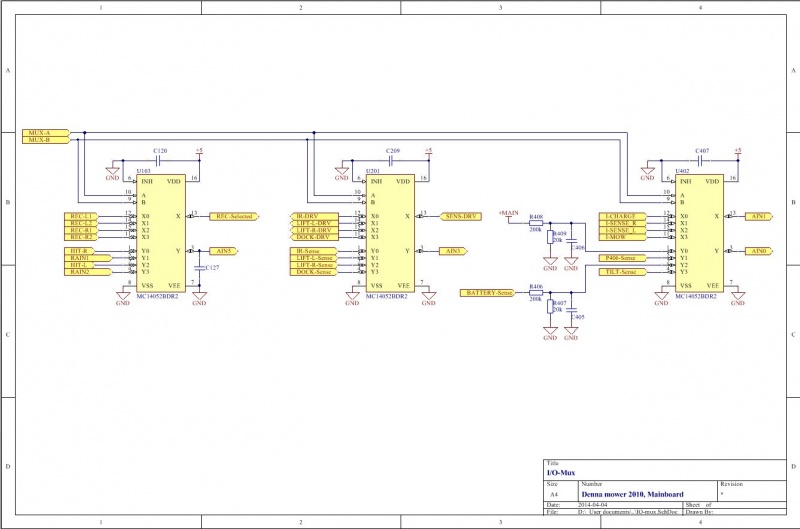Select the Denna mower 2010 number field
Viewport: 800px width, 529px height.
[x=632, y=494]
